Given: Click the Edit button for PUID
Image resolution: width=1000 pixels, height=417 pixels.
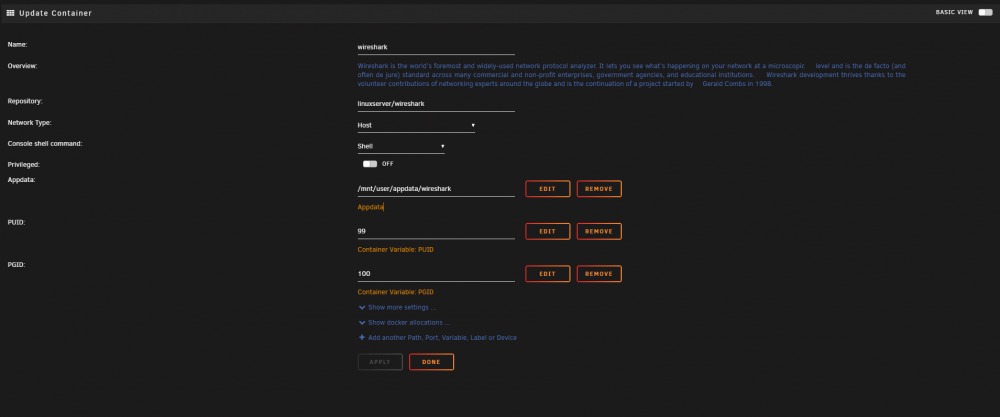Looking at the screenshot, I should pos(547,231).
